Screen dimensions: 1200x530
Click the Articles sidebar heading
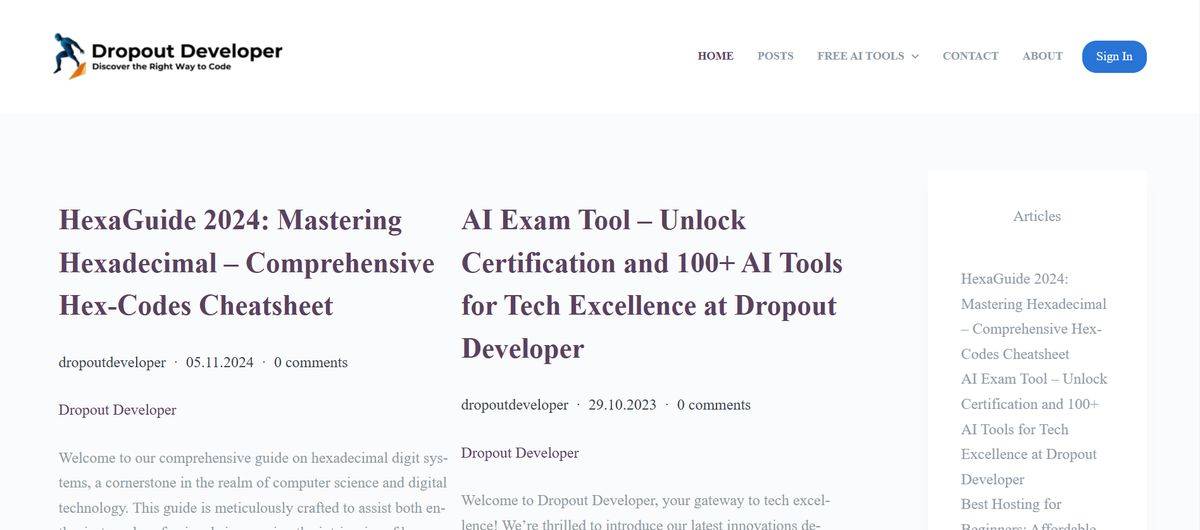(x=1037, y=216)
